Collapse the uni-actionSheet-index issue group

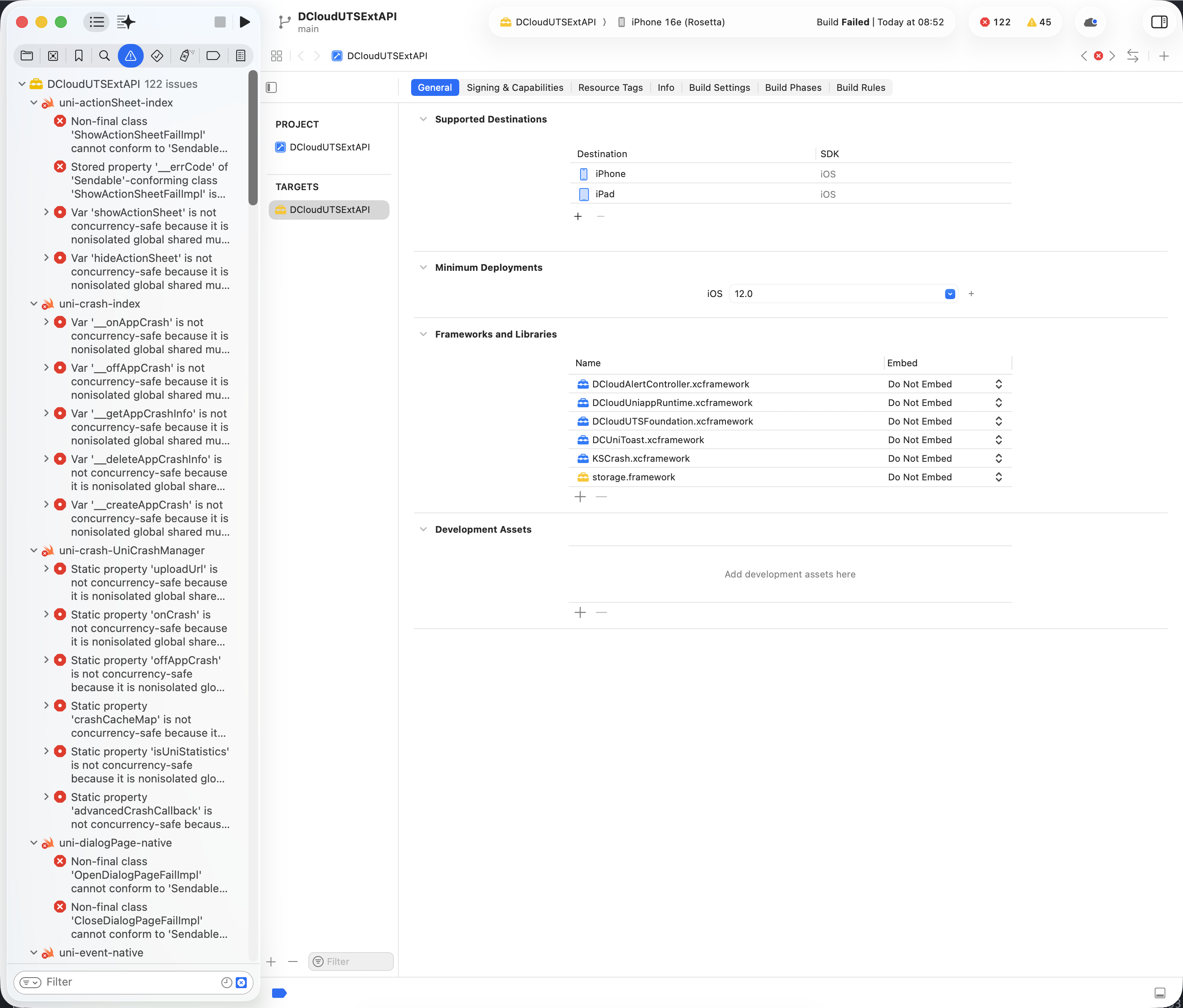tap(34, 103)
